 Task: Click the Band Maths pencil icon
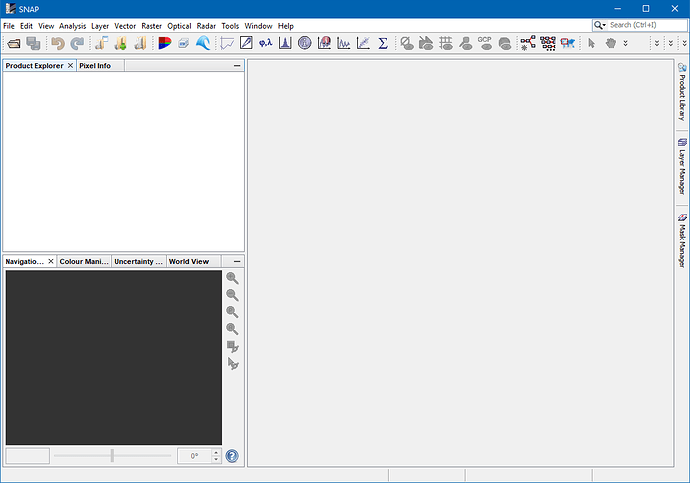[246, 43]
